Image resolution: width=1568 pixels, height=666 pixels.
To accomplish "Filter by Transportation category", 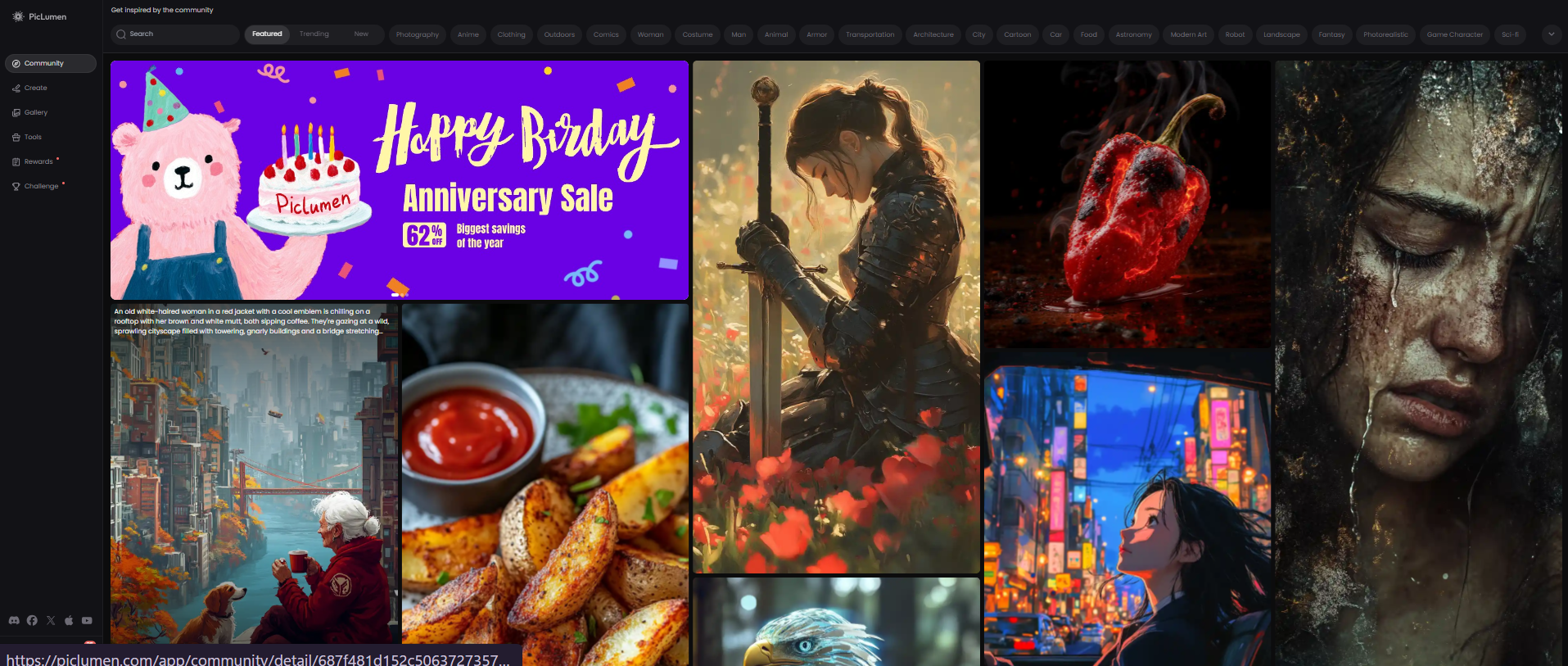I will pyautogui.click(x=870, y=34).
